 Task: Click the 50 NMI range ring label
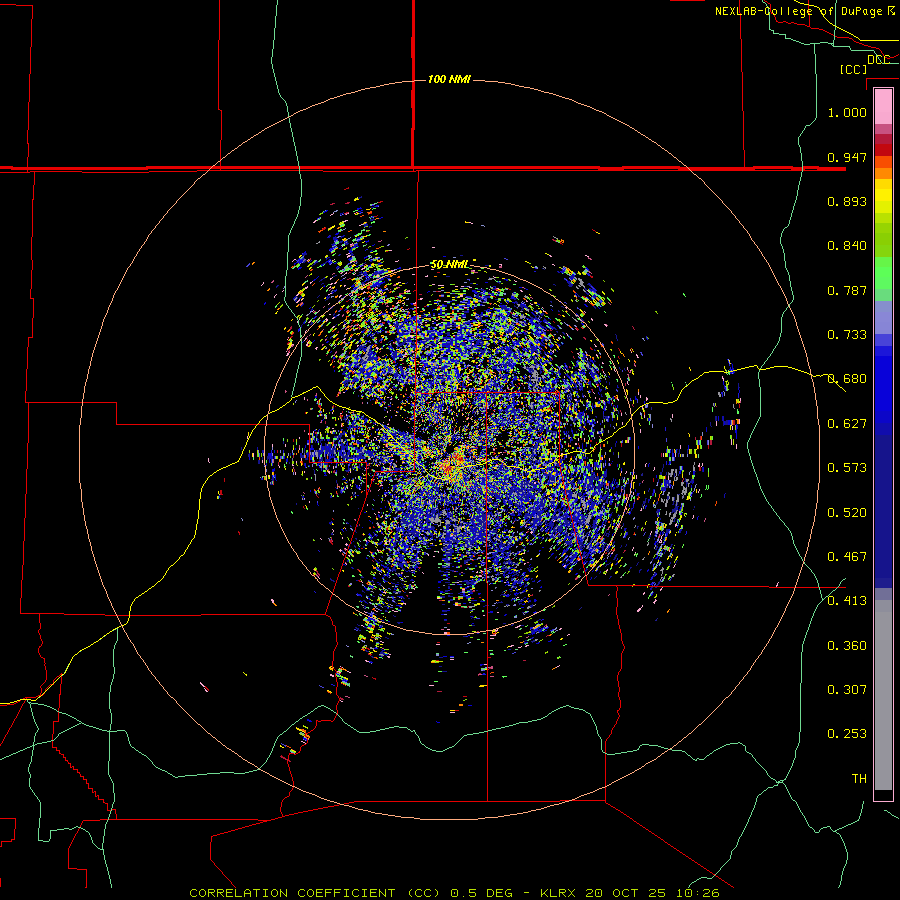pyautogui.click(x=449, y=265)
